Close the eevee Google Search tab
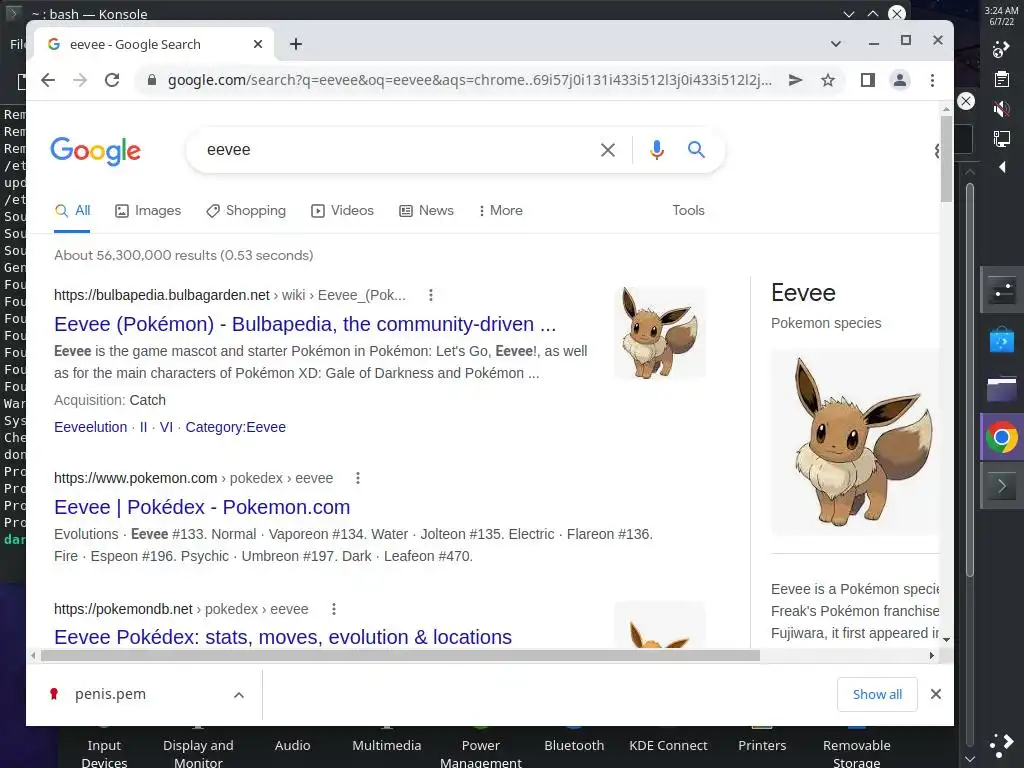 point(258,44)
